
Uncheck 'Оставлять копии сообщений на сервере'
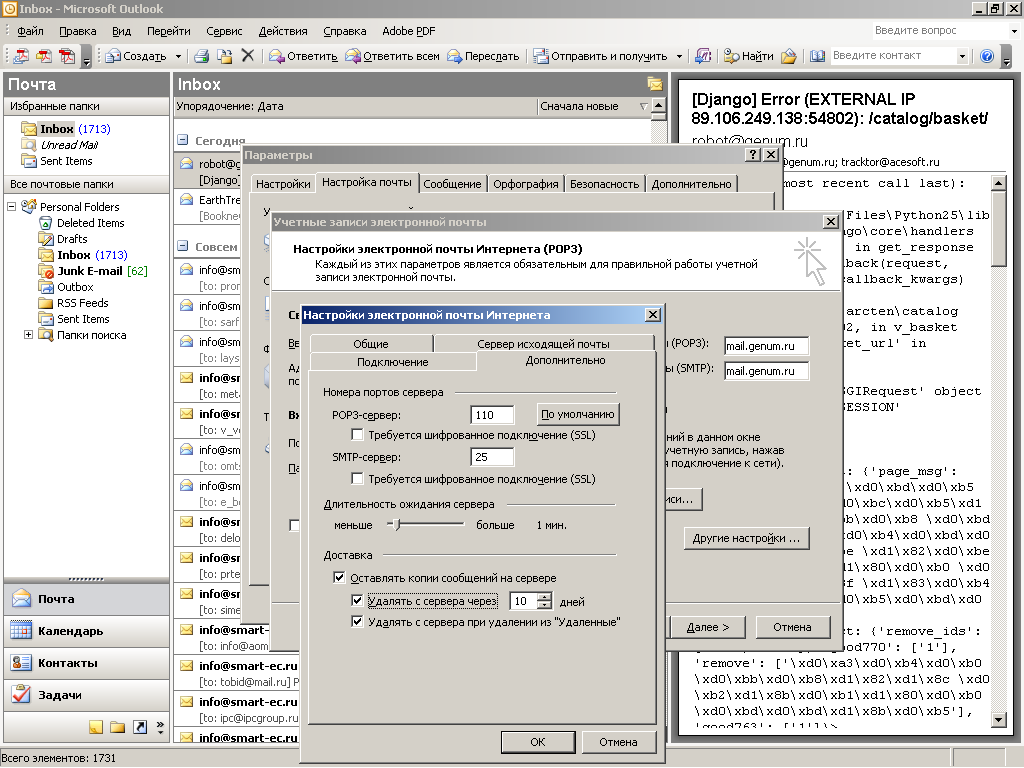tap(340, 578)
